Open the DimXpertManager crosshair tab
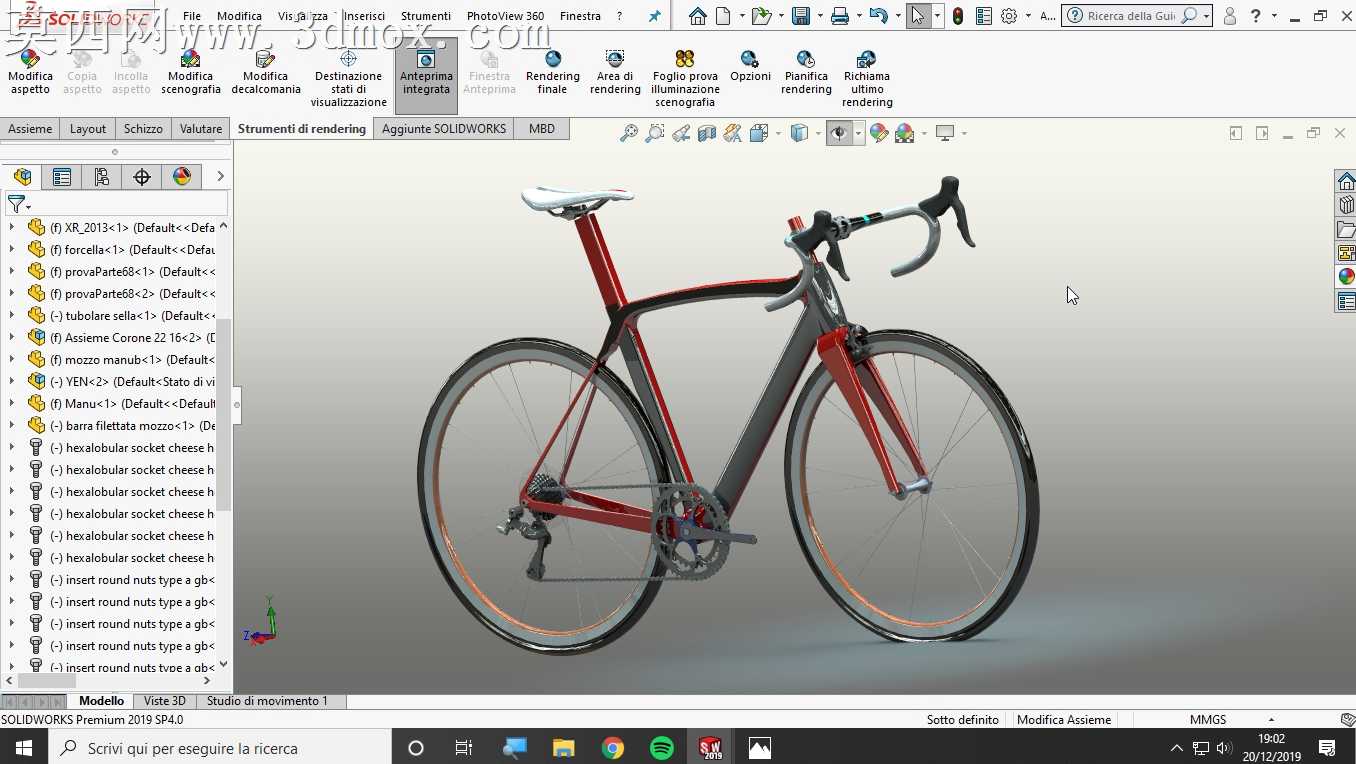Screen dimensions: 1356x764 [142, 177]
